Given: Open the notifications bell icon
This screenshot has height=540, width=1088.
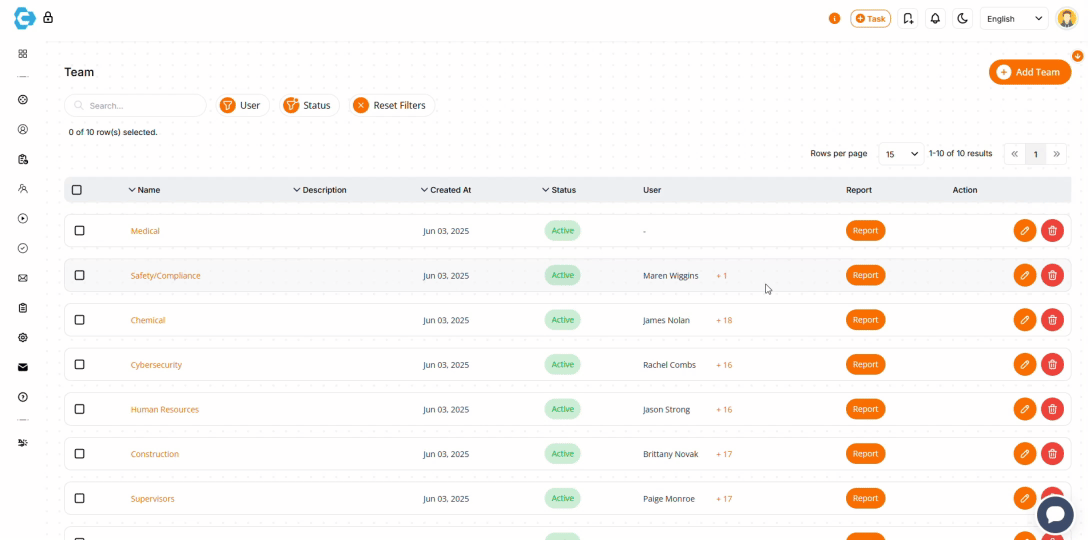Looking at the screenshot, I should click(935, 18).
